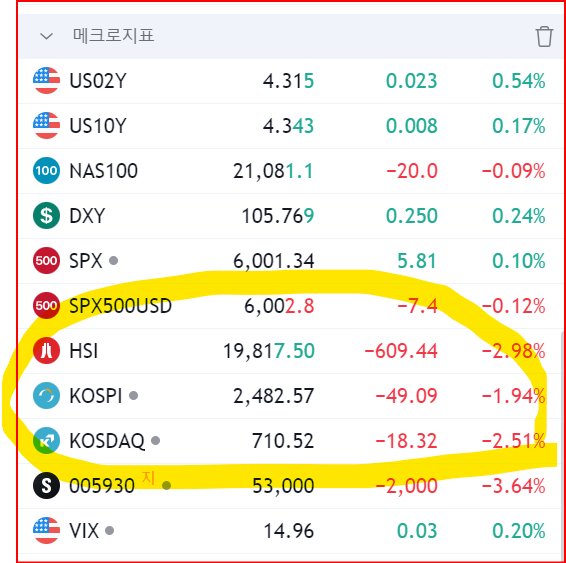
Task: Collapse the 메크로지표 section chevron
Action: (46, 36)
